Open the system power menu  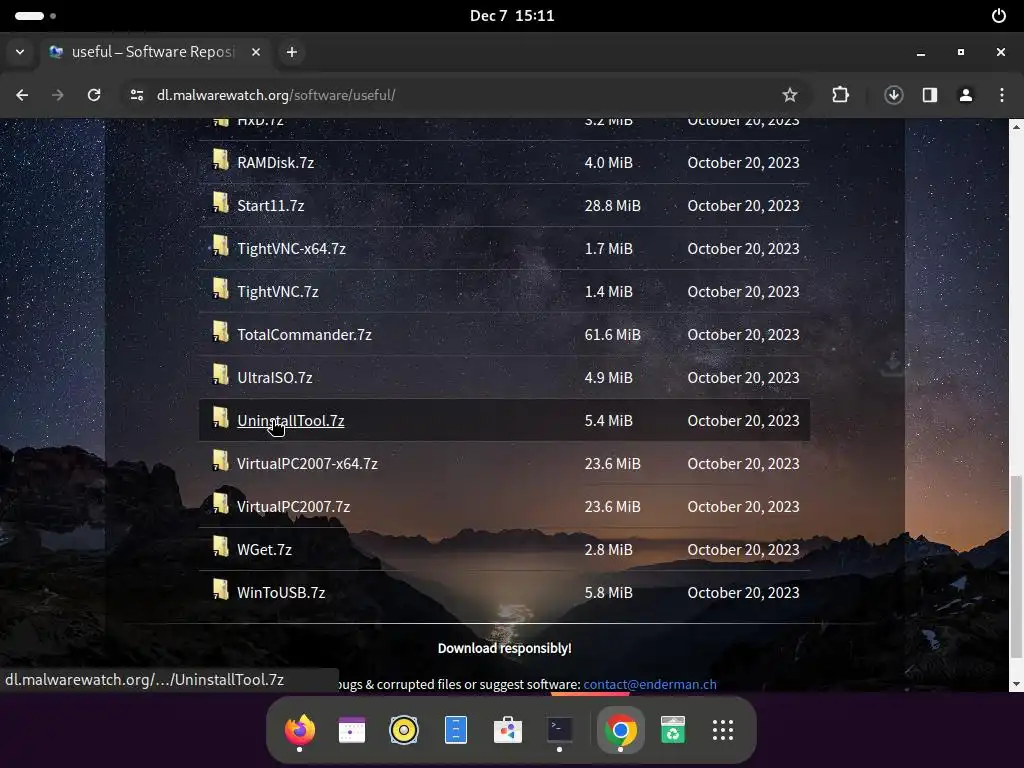999,16
